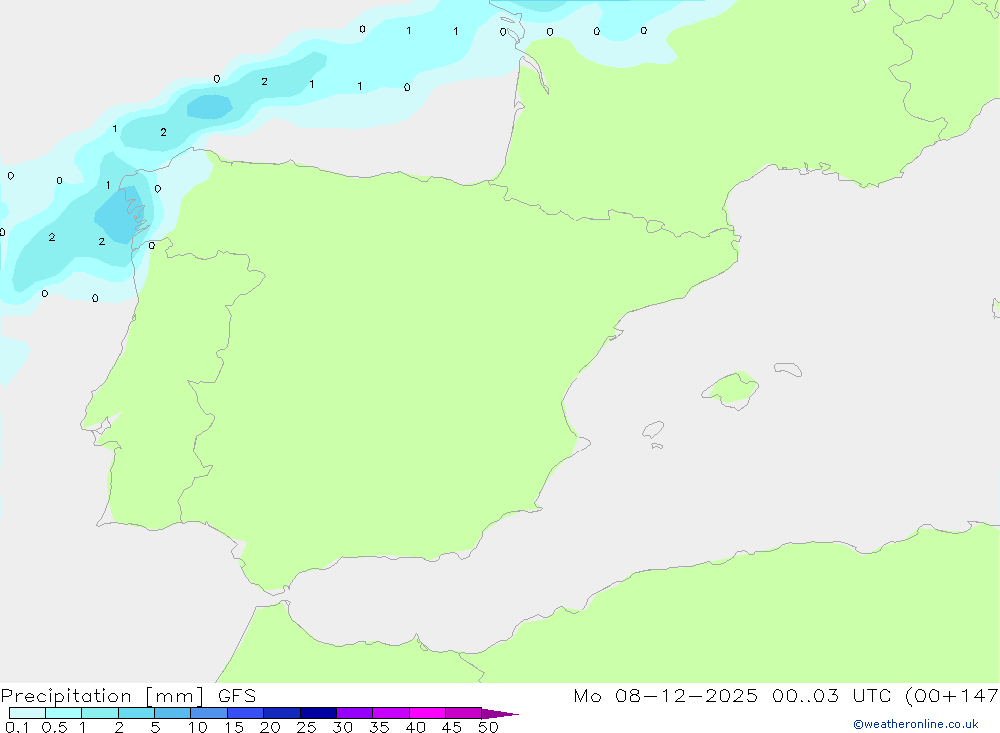The height and width of the screenshot is (733, 1000).
Task: Click the '00..03 UTC' time range text
Action: [831, 695]
